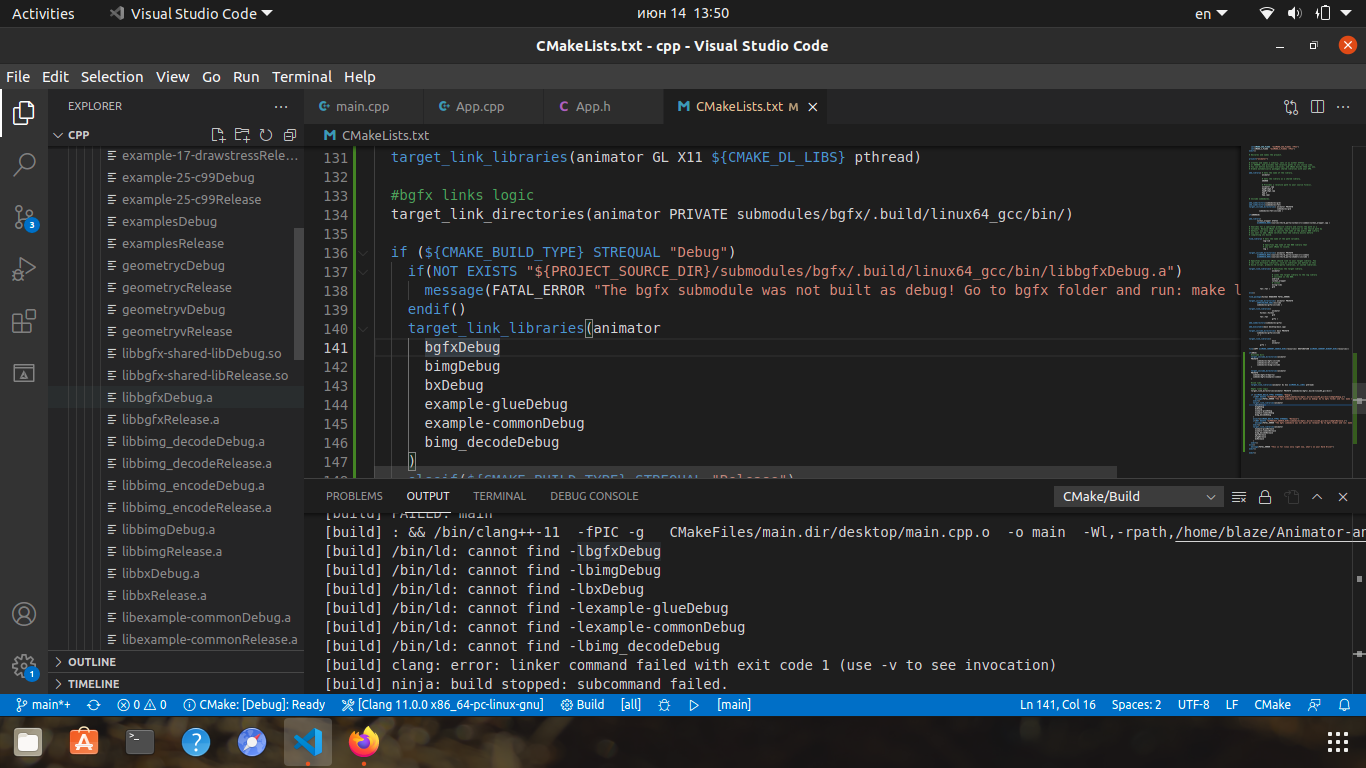Toggle the notifications bell icon

[x=1344, y=705]
